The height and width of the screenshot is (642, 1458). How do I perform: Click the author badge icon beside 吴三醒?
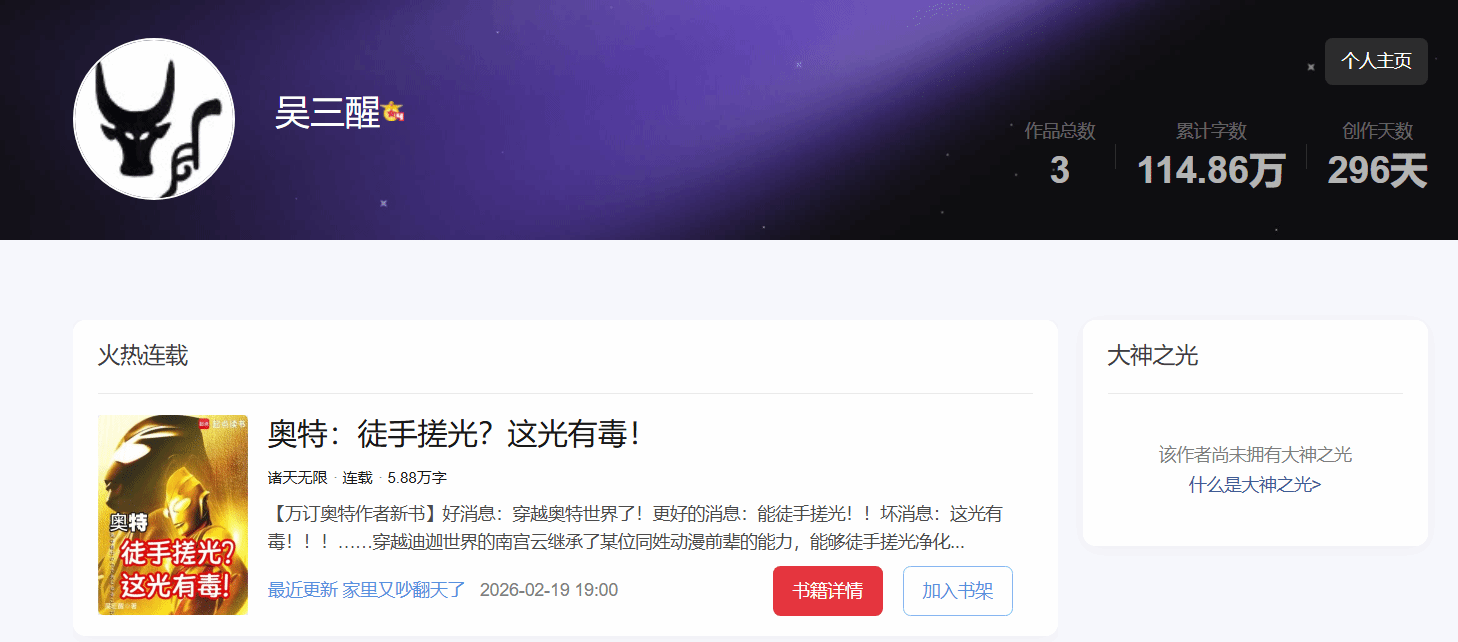pos(392,114)
